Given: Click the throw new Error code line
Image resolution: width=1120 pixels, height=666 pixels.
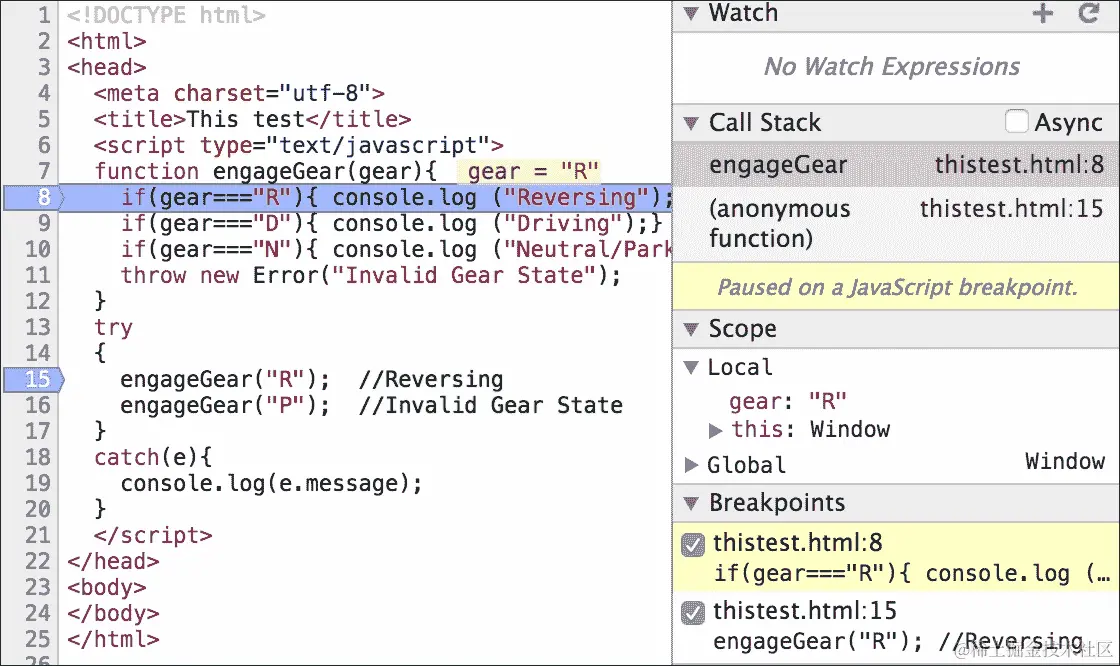Looking at the screenshot, I should pos(370,275).
